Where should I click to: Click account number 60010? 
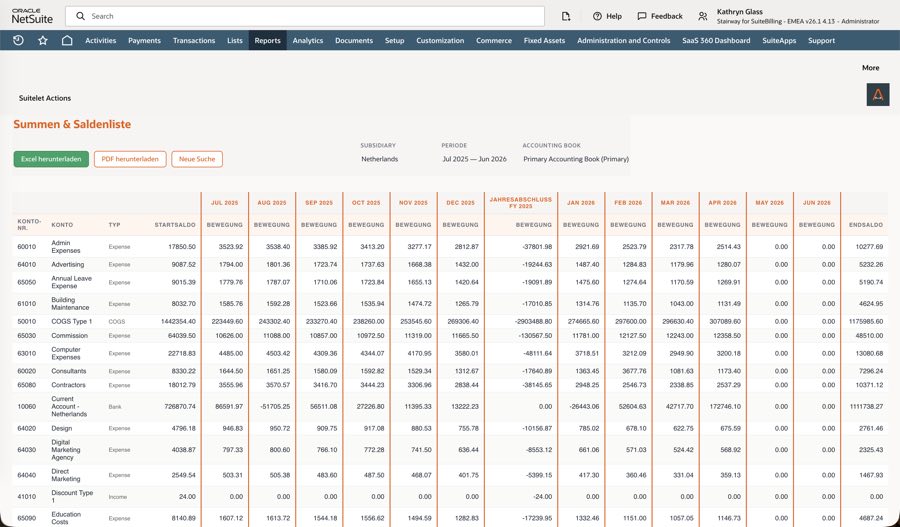point(26,247)
